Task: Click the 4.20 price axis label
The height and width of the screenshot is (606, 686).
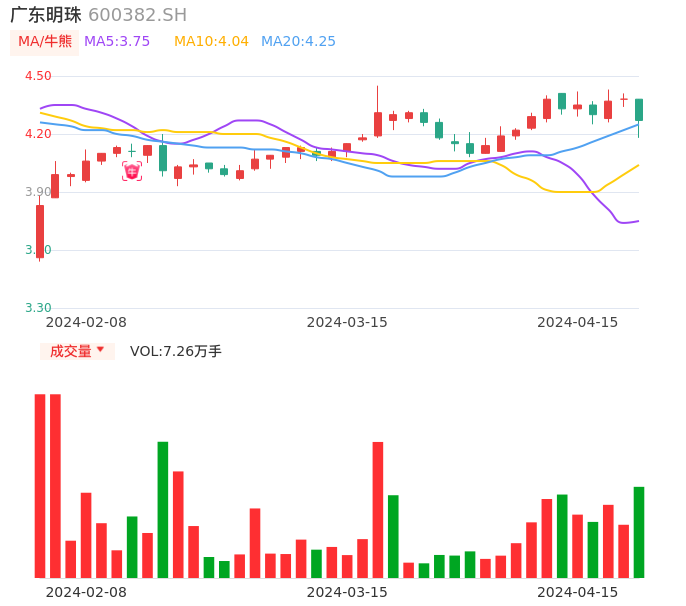Action: (x=38, y=134)
